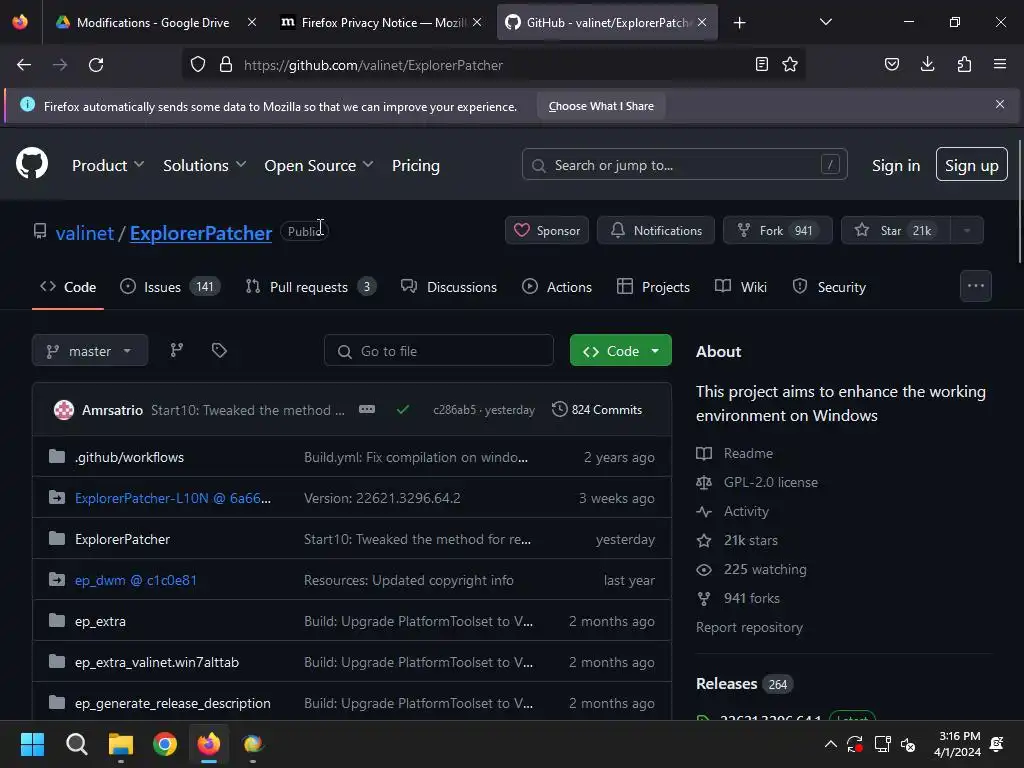Open the green Code dropdown
The height and width of the screenshot is (768, 1024).
tap(620, 351)
